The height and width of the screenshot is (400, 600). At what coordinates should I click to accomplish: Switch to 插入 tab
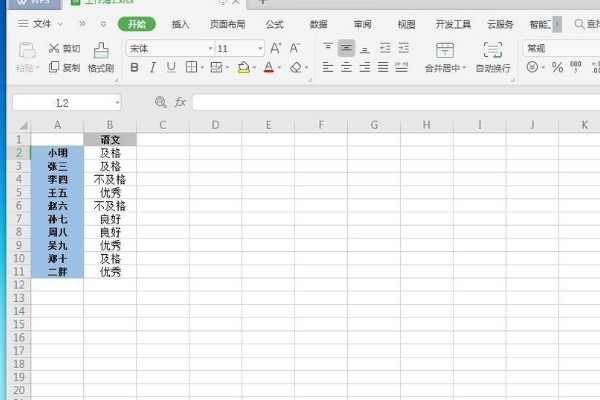coord(181,24)
